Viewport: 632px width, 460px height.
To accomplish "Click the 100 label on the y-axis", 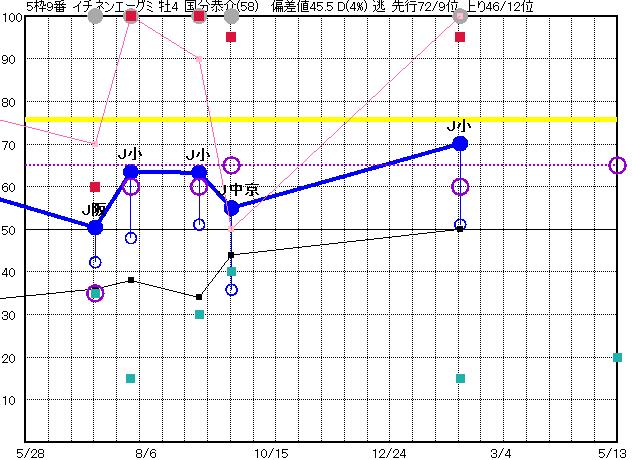I will [11, 17].
